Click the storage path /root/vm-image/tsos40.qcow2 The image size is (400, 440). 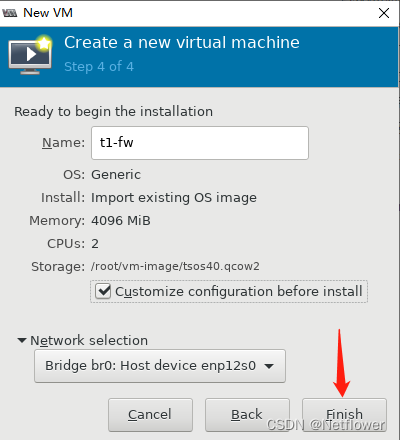pyautogui.click(x=175, y=266)
